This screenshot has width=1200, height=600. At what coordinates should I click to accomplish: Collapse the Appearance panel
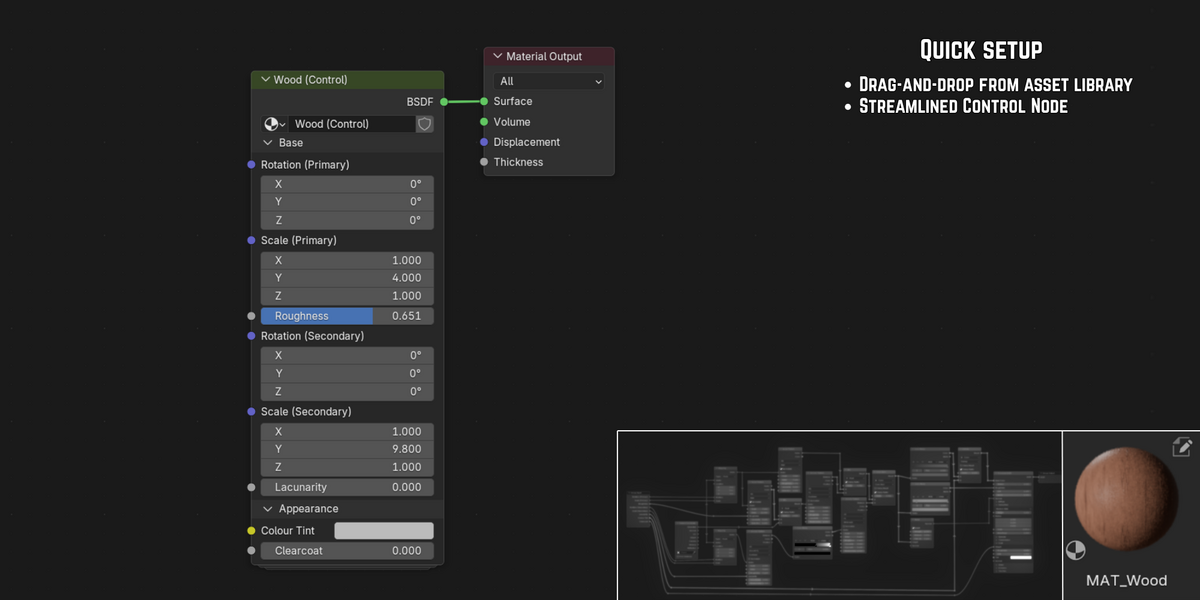coord(268,509)
